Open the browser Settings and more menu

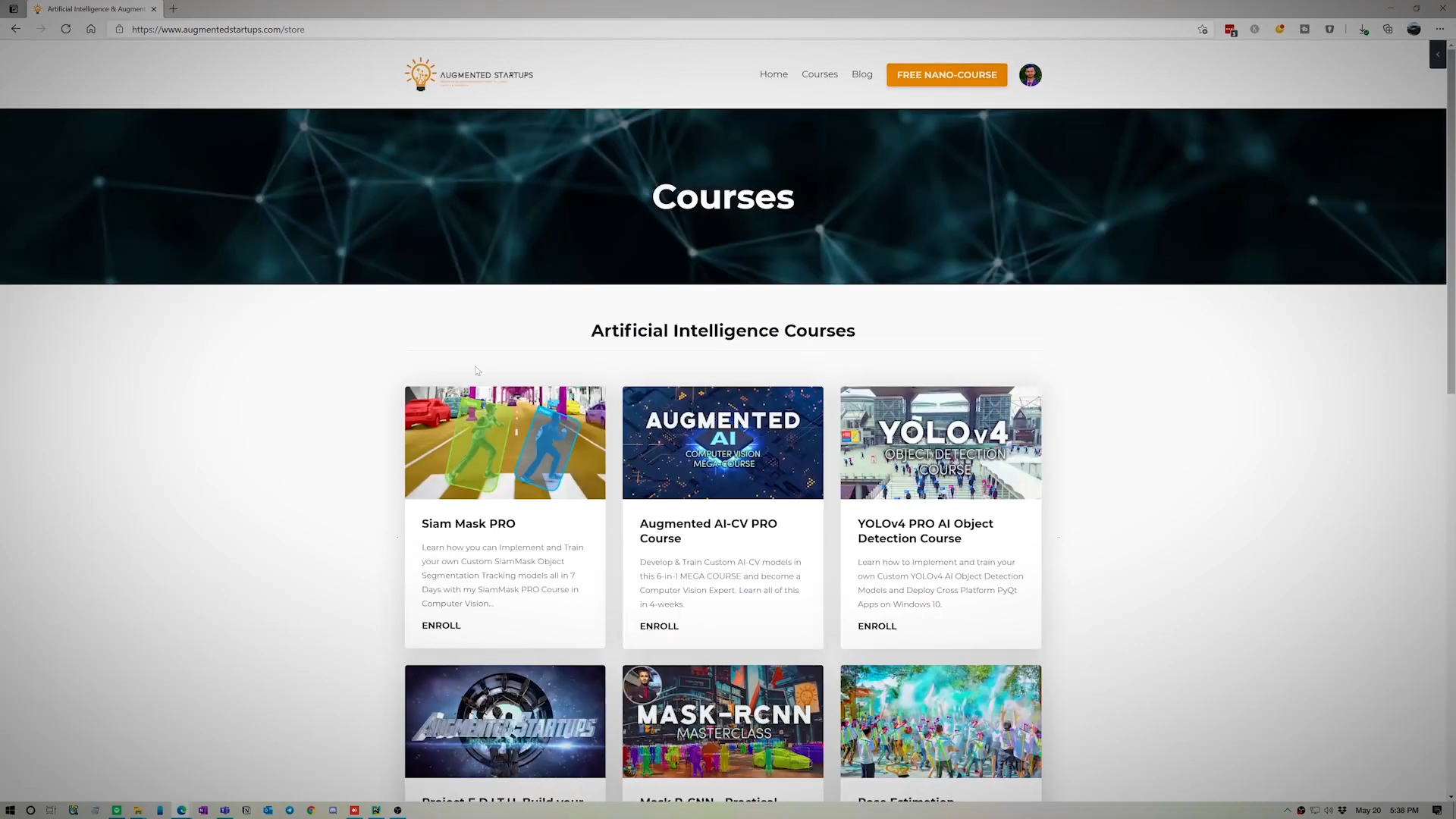(x=1439, y=30)
